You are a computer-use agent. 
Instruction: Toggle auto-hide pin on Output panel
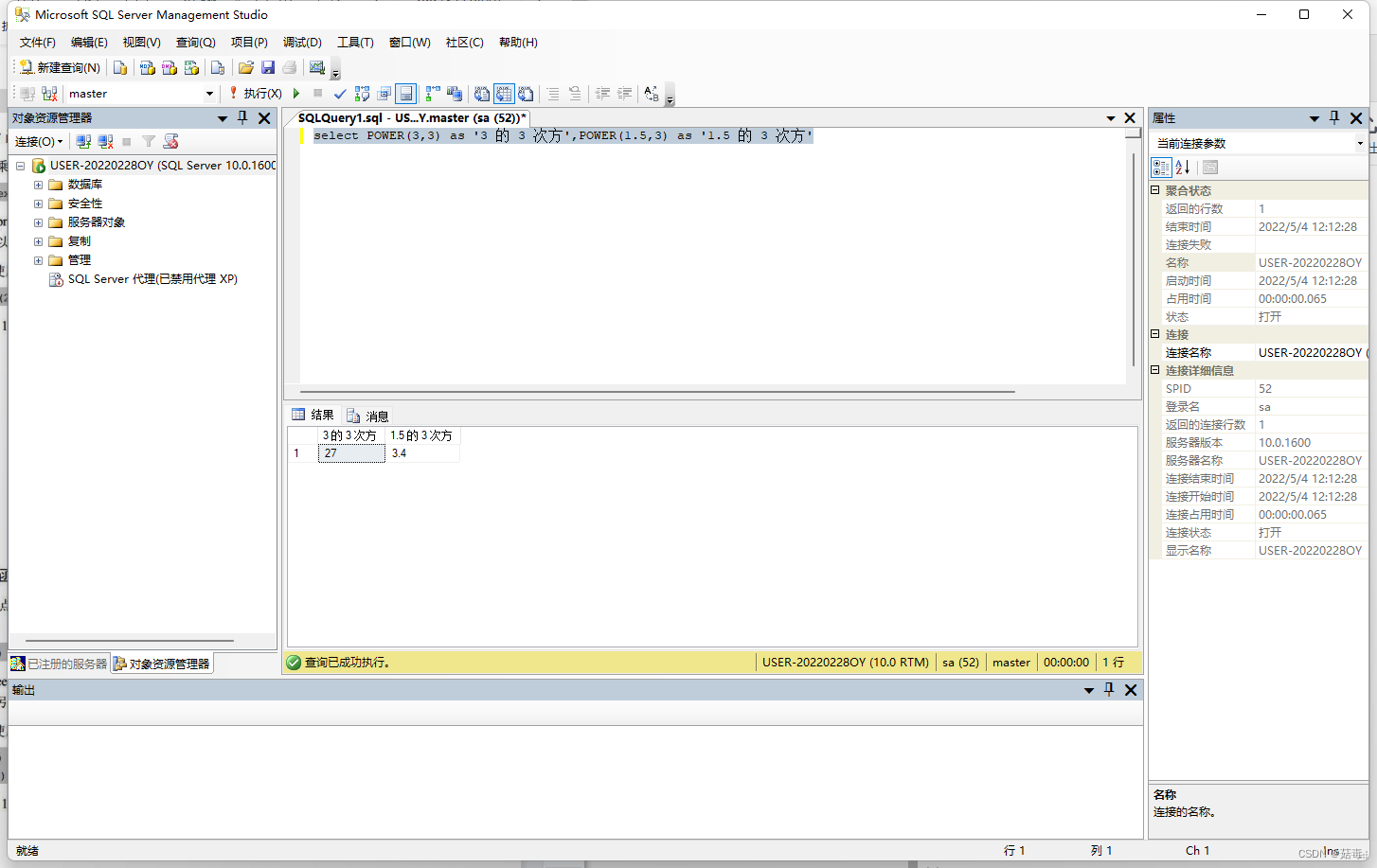1109,690
